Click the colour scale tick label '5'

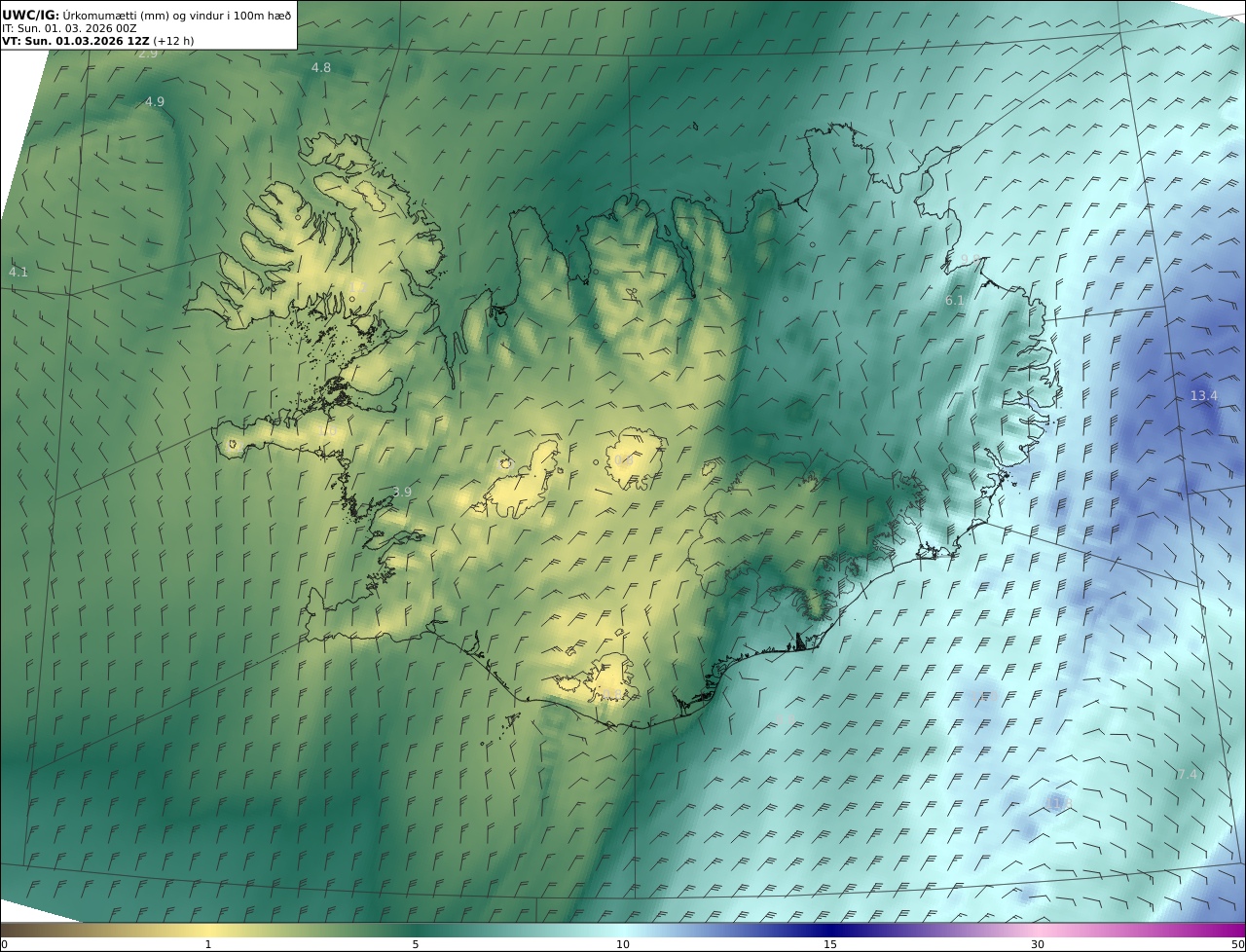click(416, 944)
